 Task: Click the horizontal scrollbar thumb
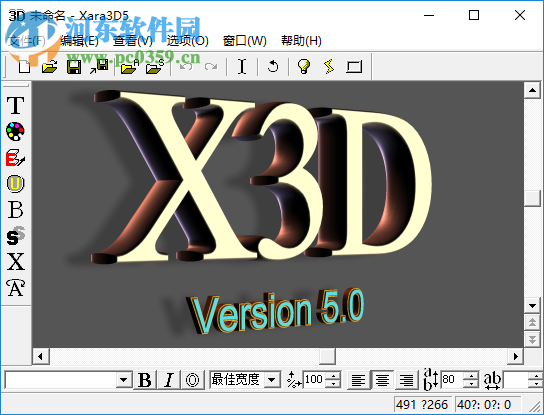327,356
